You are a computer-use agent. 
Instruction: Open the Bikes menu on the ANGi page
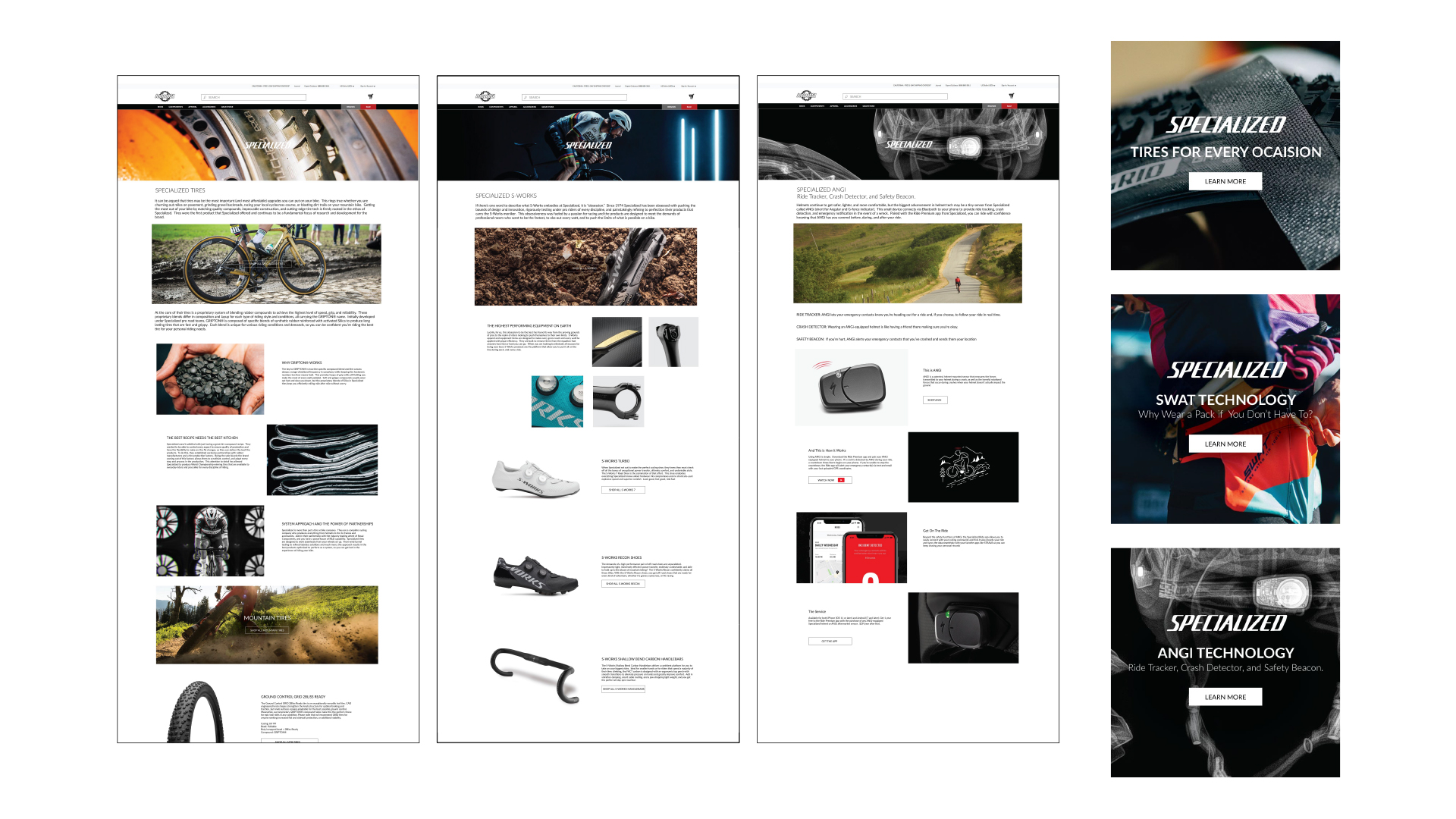[802, 106]
